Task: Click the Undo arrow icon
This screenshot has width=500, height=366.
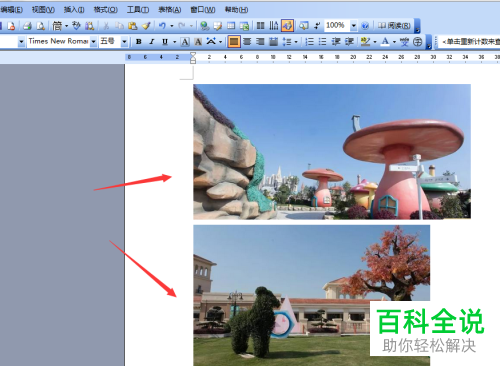Action: pos(162,26)
